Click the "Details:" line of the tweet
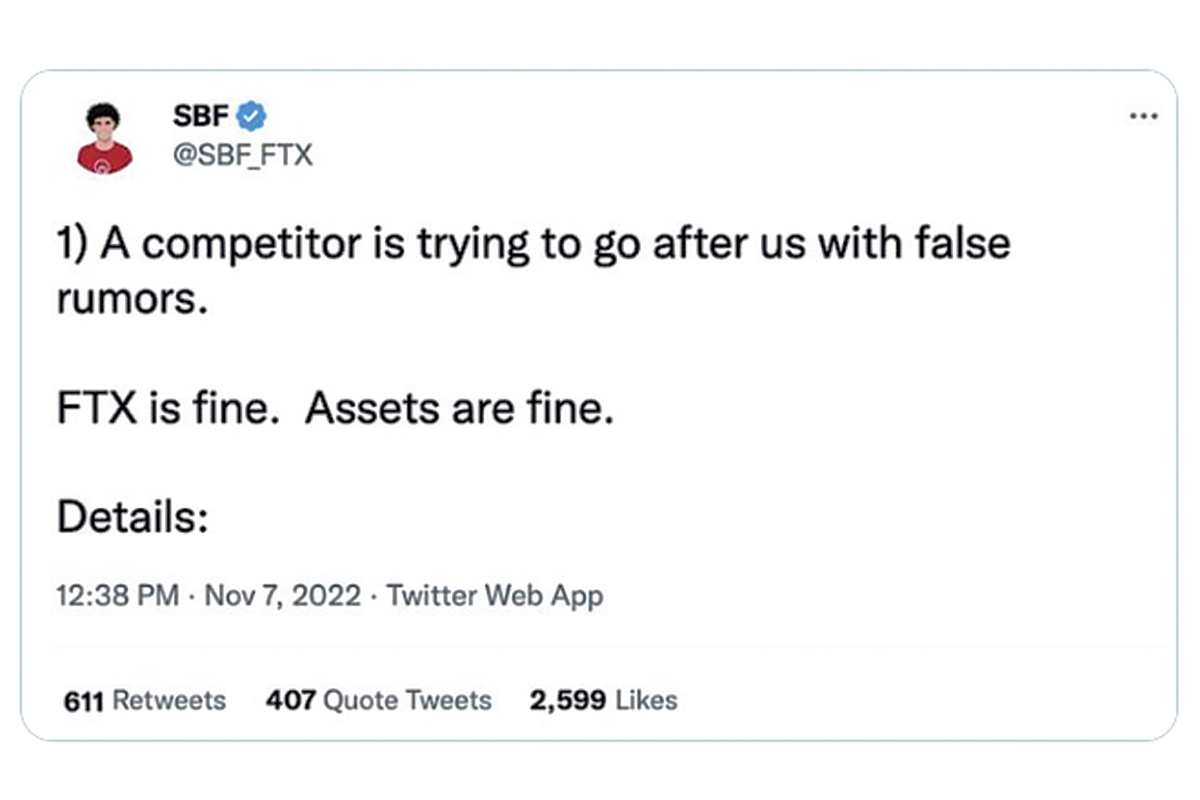1200x800 pixels. (x=132, y=518)
